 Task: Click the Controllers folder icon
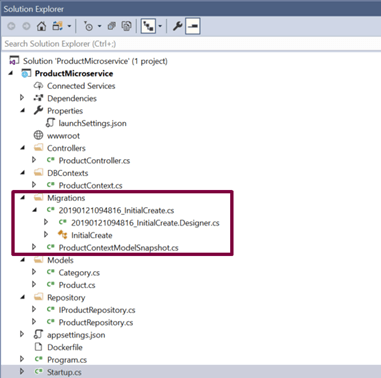[x=38, y=148]
